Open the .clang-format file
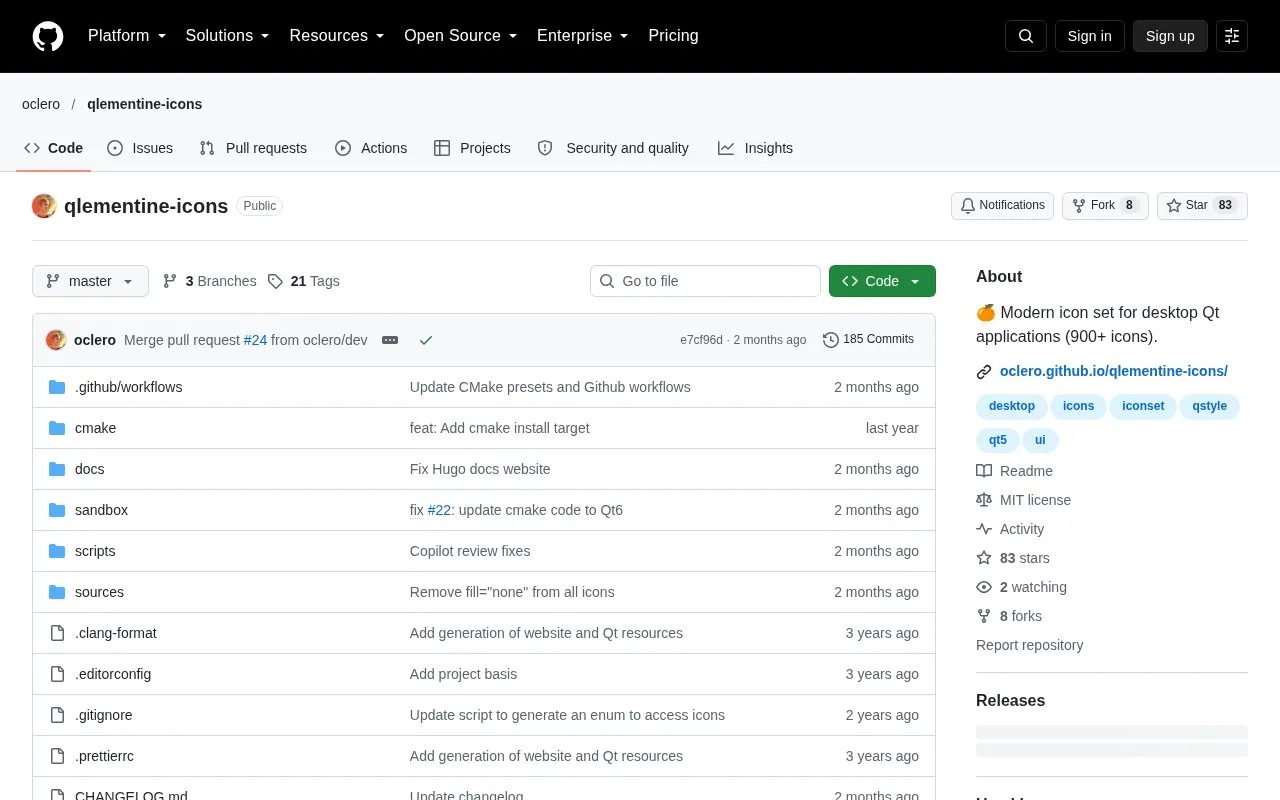The width and height of the screenshot is (1280, 800). point(115,633)
